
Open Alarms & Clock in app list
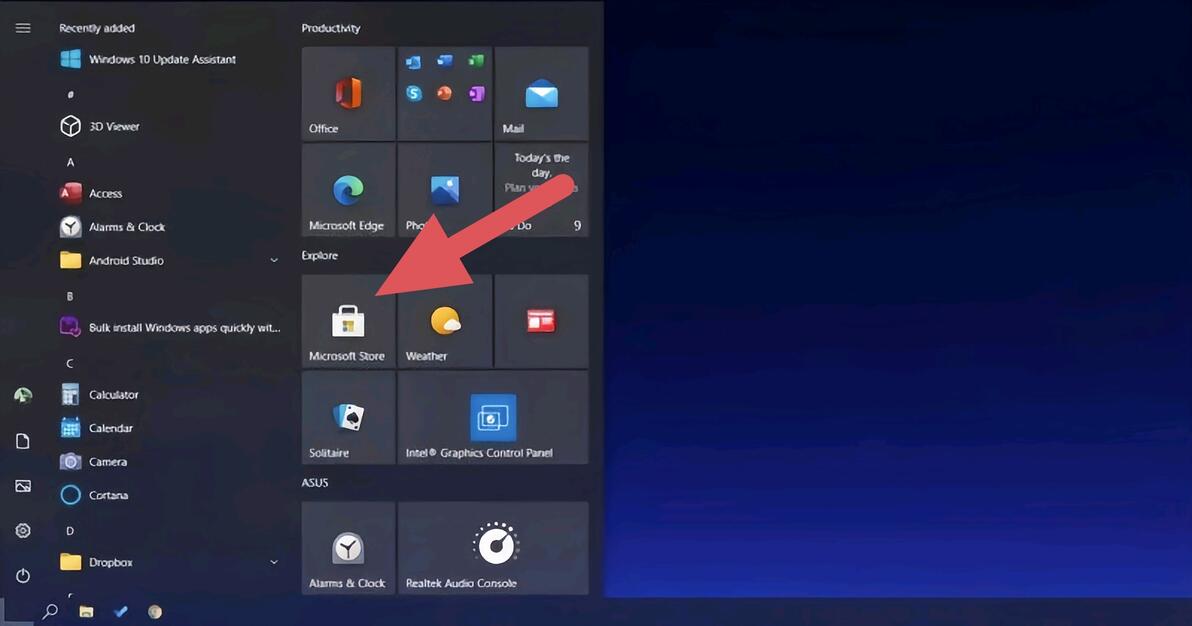[169, 227]
